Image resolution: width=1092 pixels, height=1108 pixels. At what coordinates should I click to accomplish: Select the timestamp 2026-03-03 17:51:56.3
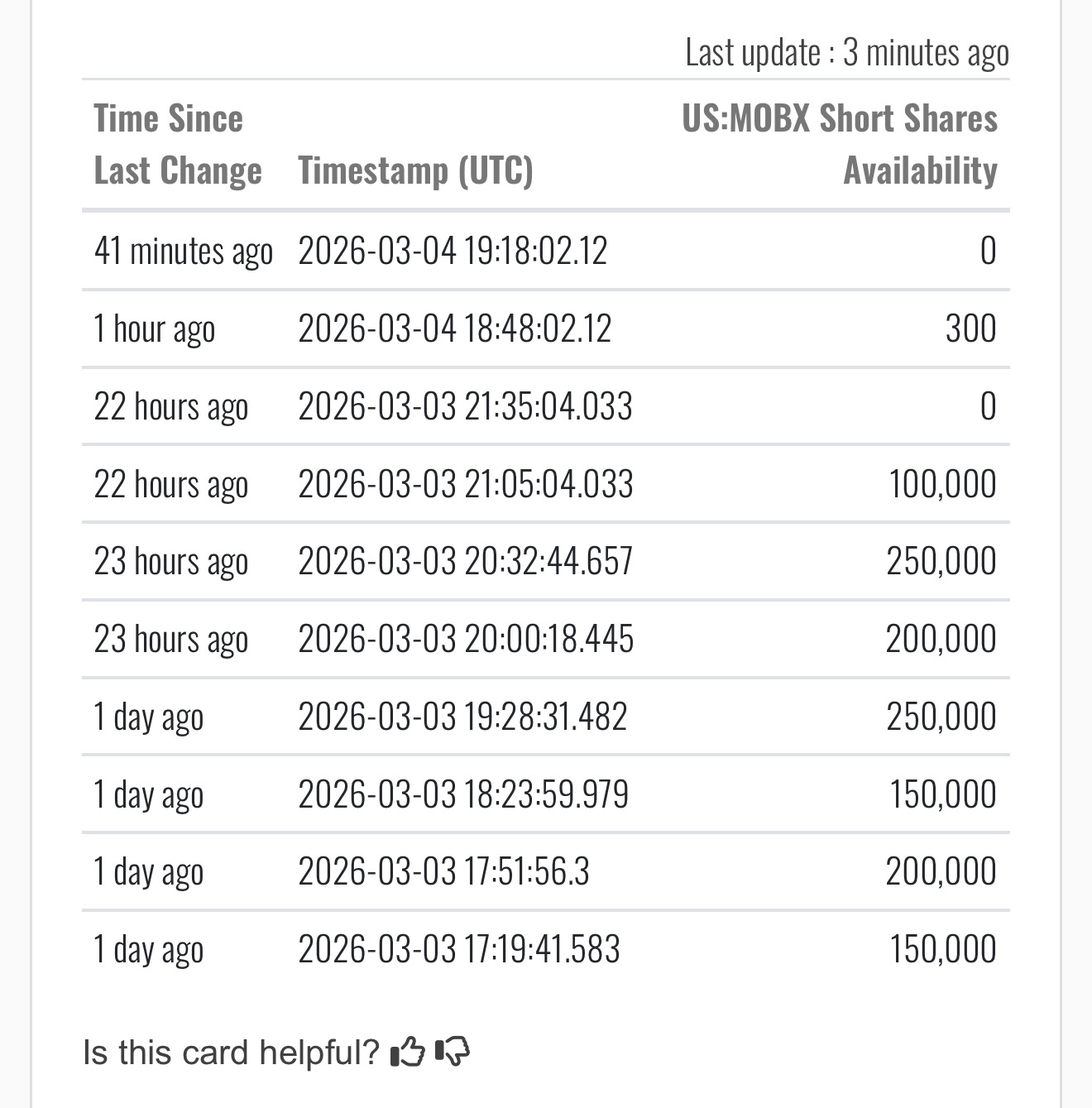[x=444, y=871]
